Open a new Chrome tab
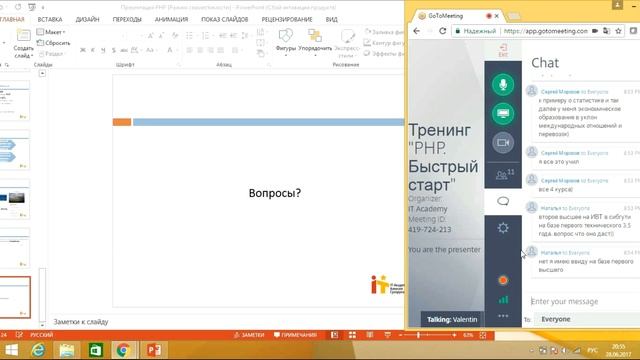This screenshot has width=640, height=360. 514,16
